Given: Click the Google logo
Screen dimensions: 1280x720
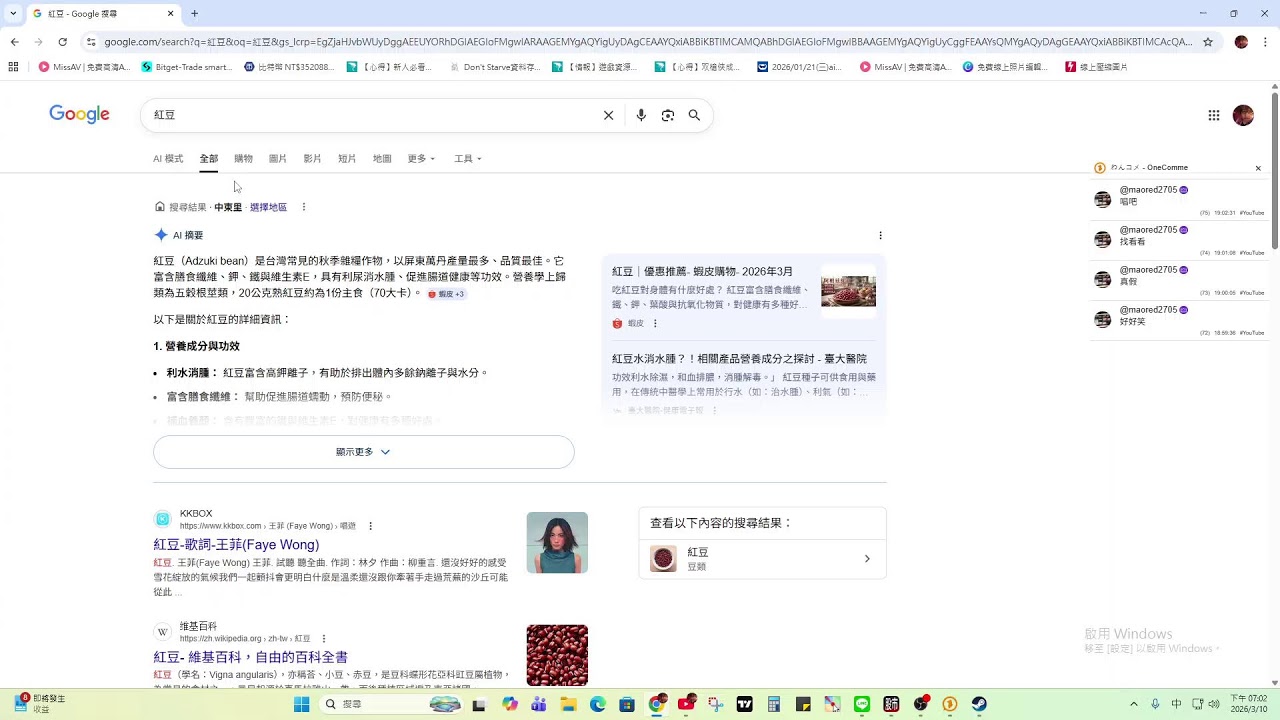Looking at the screenshot, I should [79, 114].
